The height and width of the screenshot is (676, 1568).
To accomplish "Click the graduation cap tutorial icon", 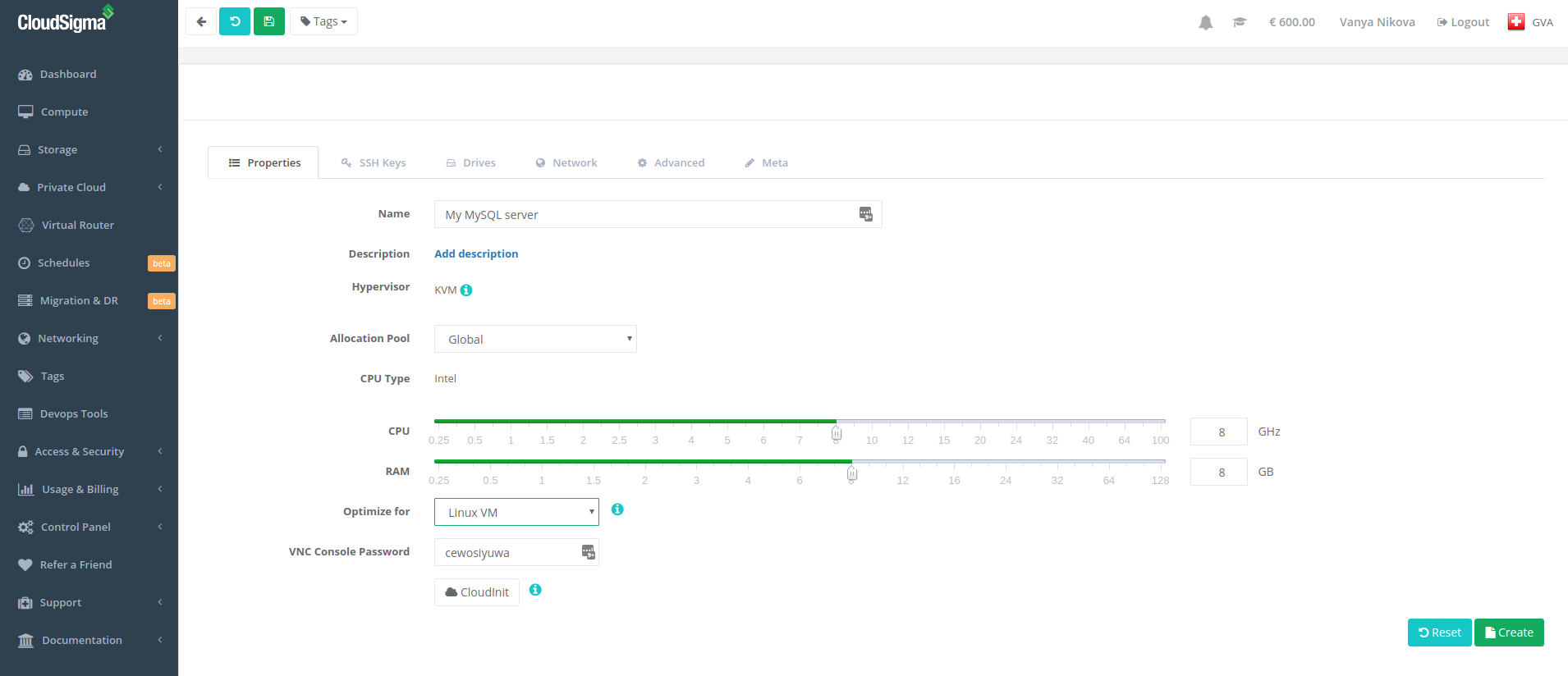I will click(1240, 22).
